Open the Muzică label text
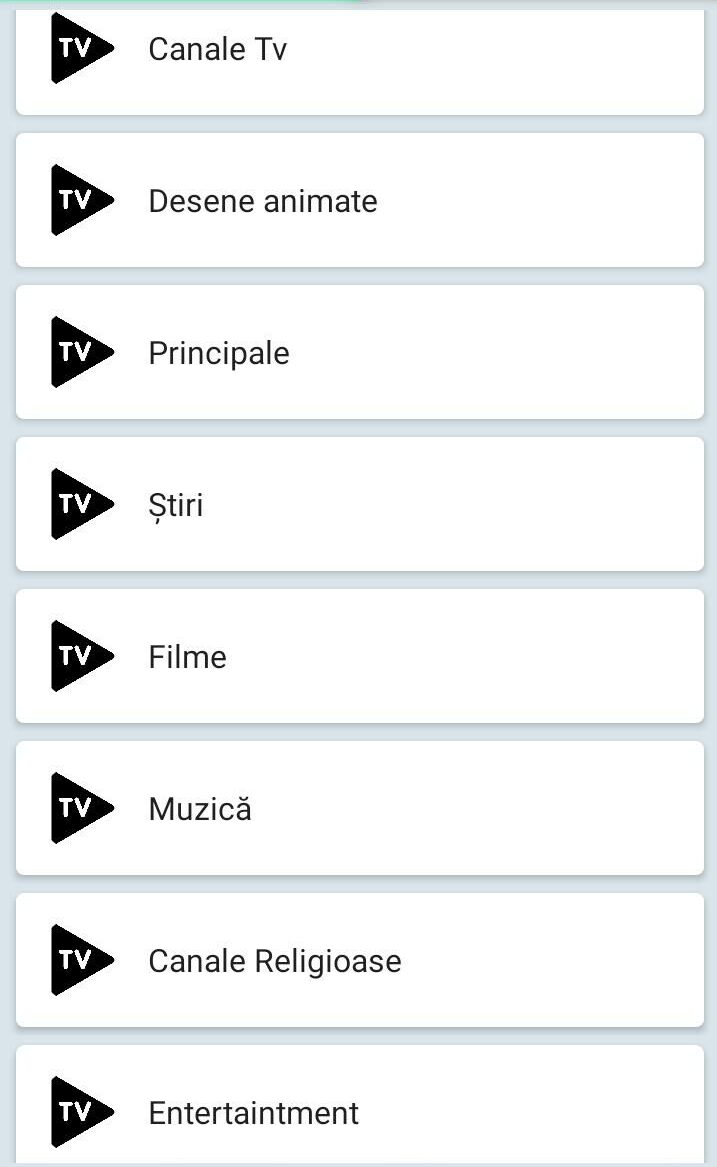This screenshot has height=1167, width=717. (199, 809)
